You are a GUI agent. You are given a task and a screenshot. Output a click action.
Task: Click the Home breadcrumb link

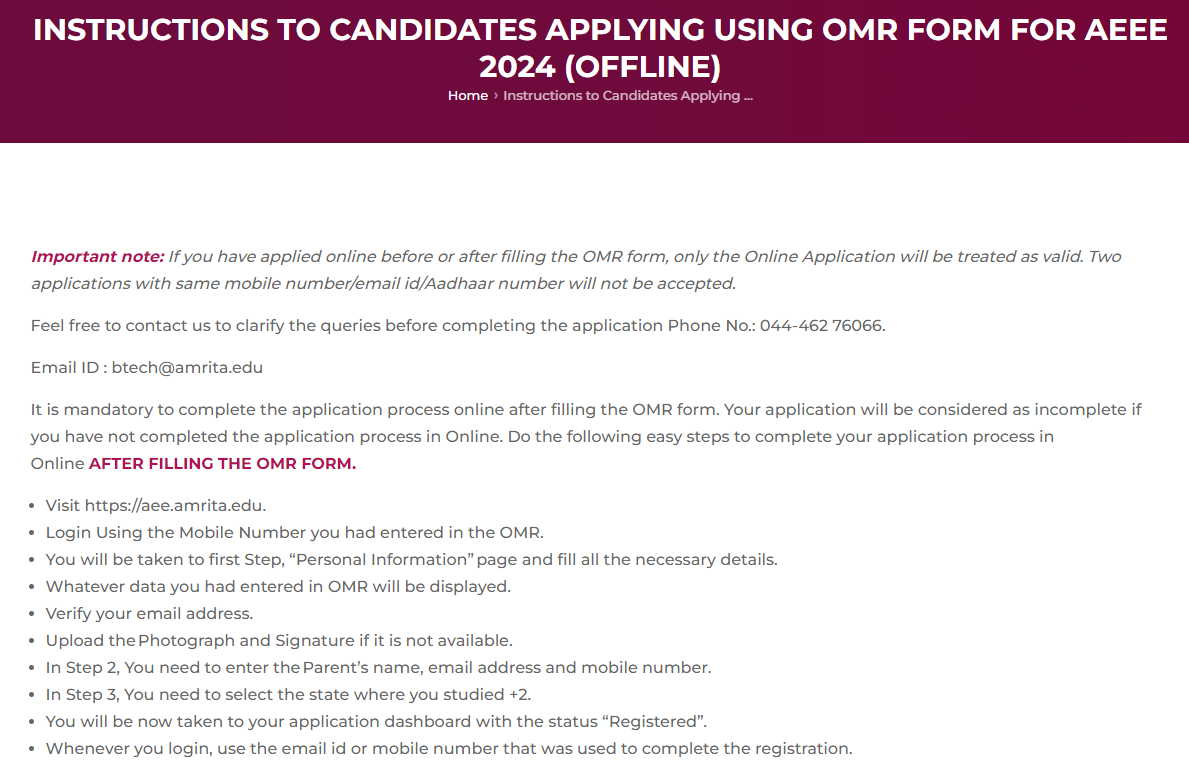click(x=467, y=96)
